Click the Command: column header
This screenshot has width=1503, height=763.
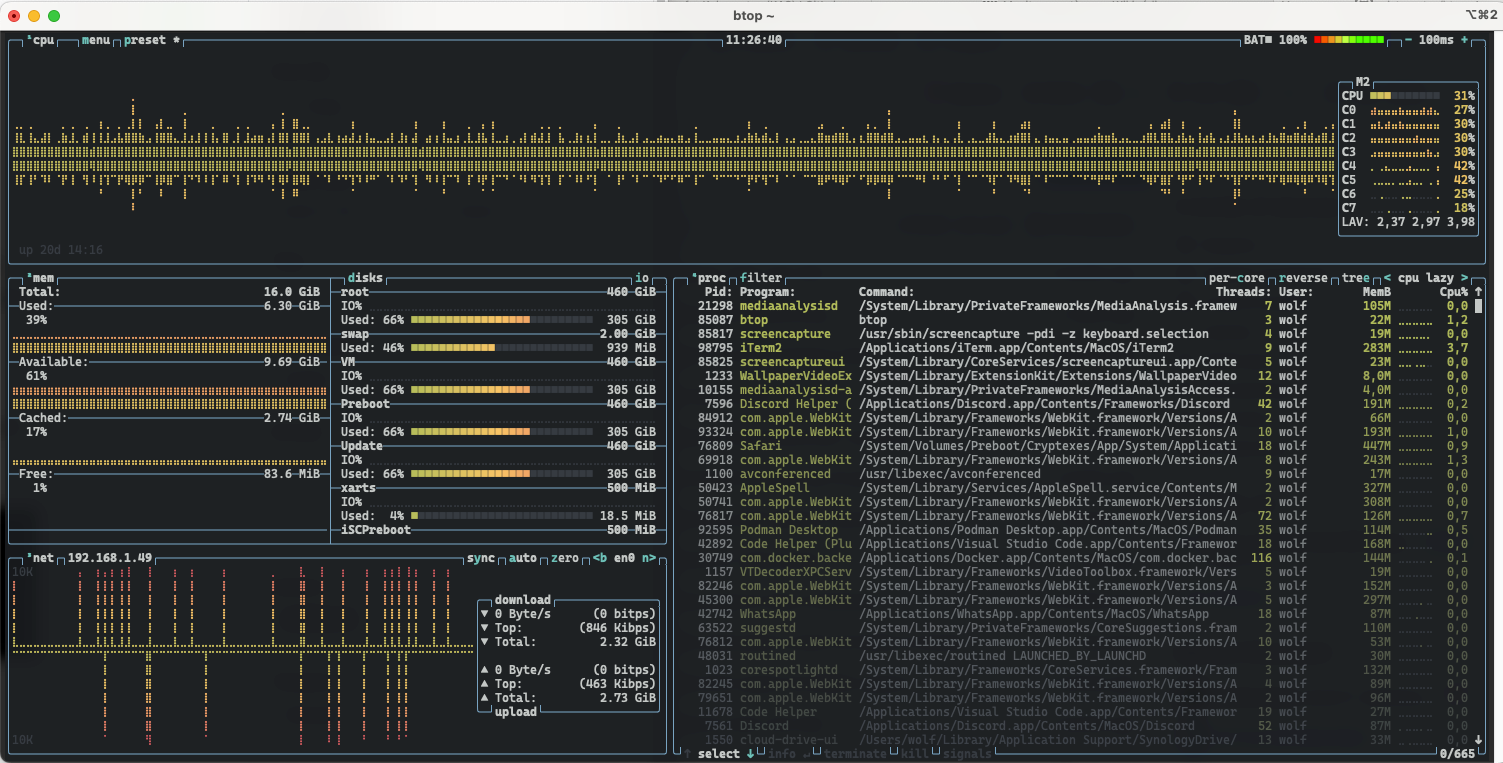pos(887,292)
